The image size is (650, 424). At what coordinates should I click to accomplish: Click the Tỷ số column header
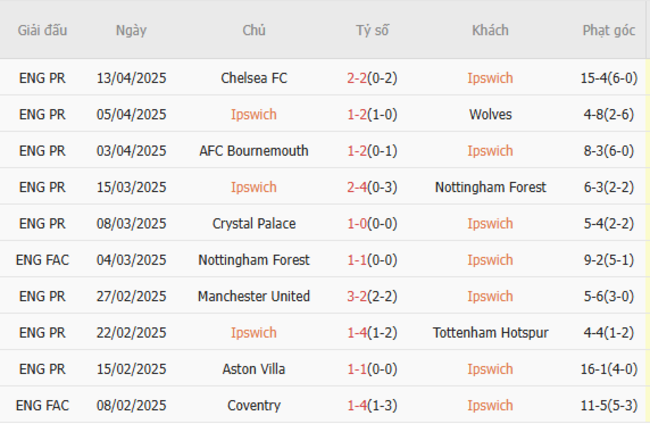pos(372,30)
